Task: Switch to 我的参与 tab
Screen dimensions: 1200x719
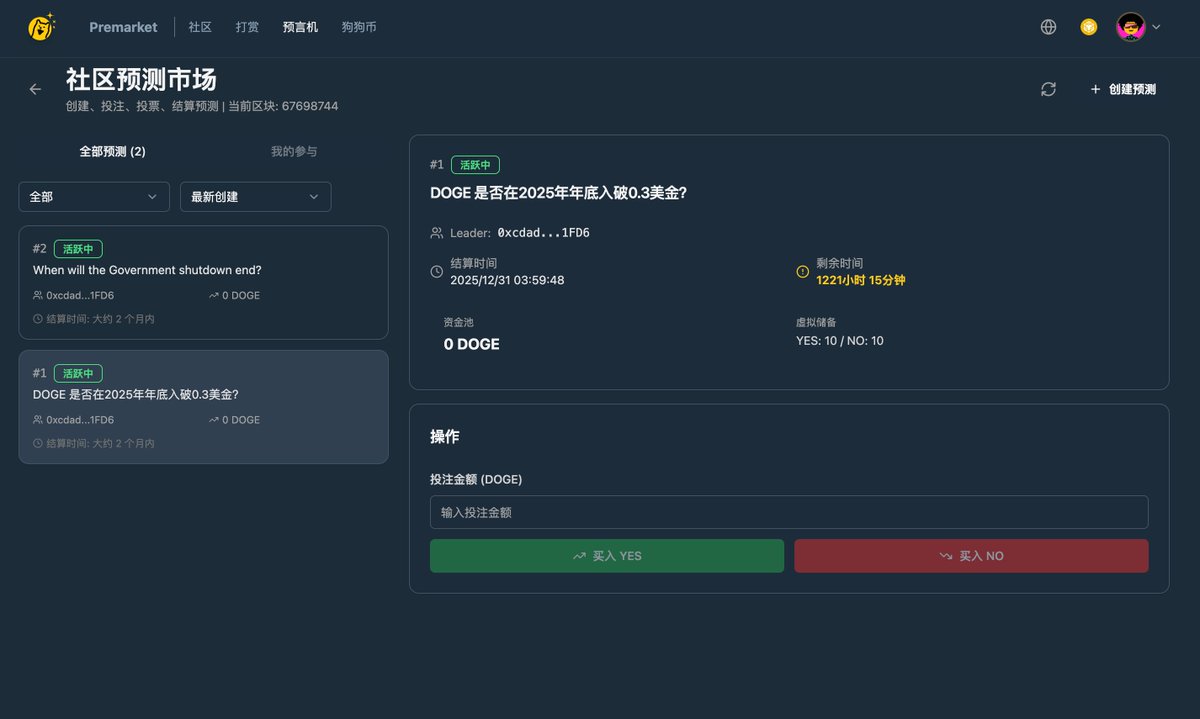Action: pos(294,152)
